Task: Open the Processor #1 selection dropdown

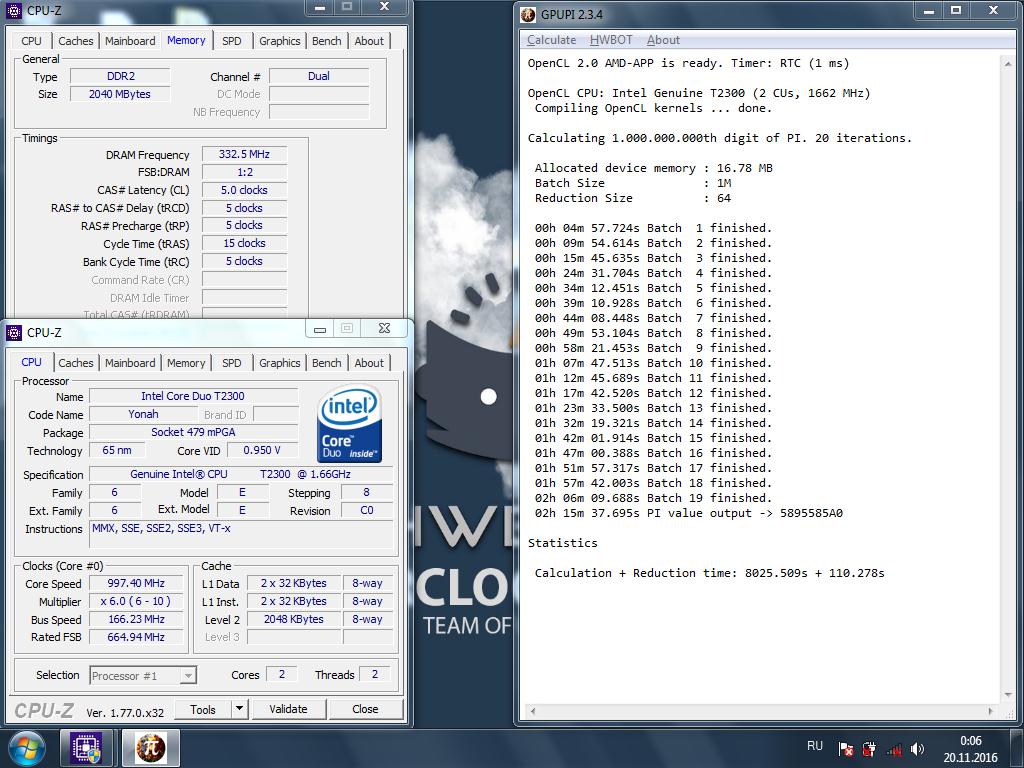Action: 142,675
